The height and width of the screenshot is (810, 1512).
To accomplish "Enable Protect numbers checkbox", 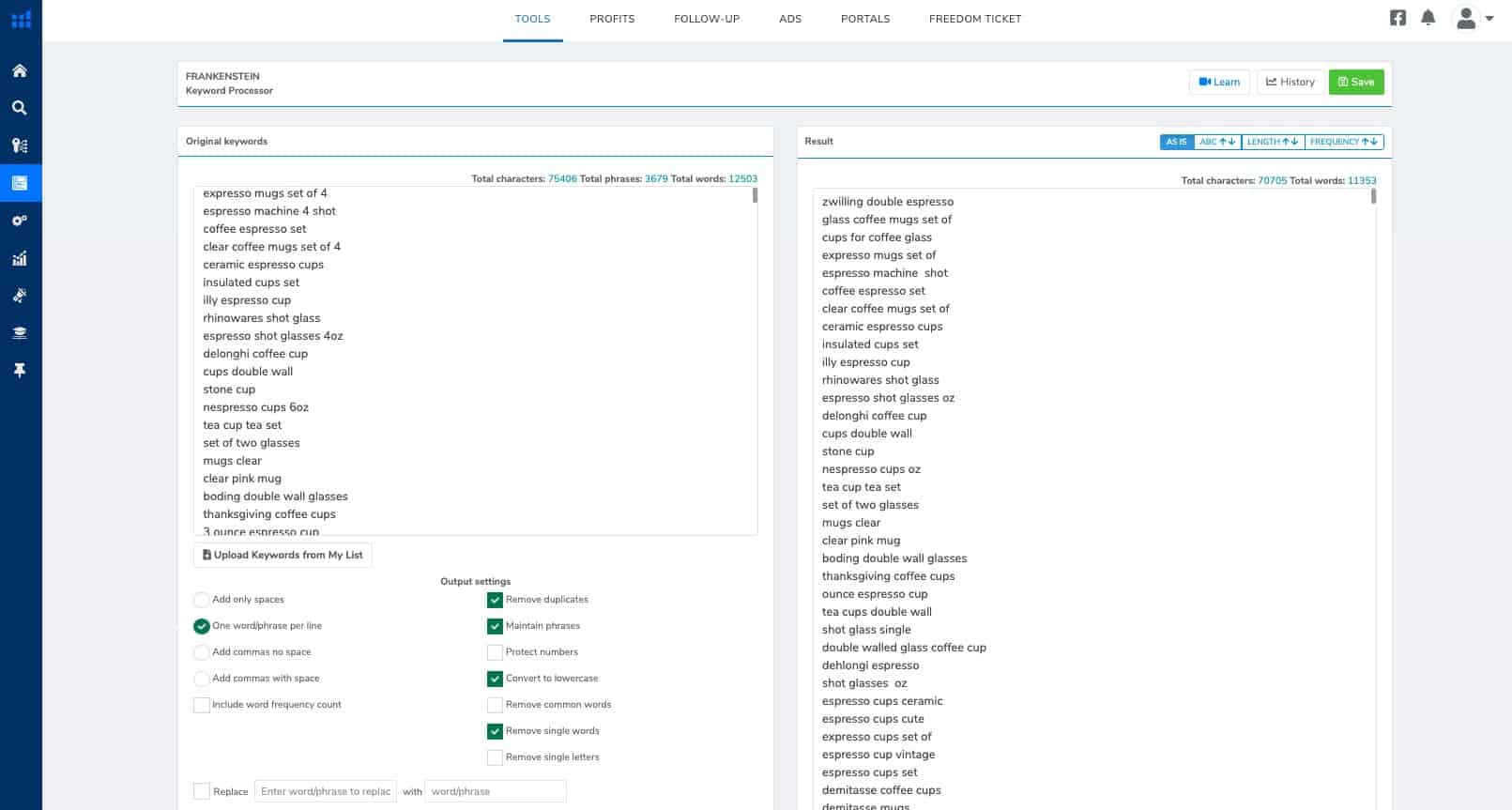I will (x=495, y=652).
